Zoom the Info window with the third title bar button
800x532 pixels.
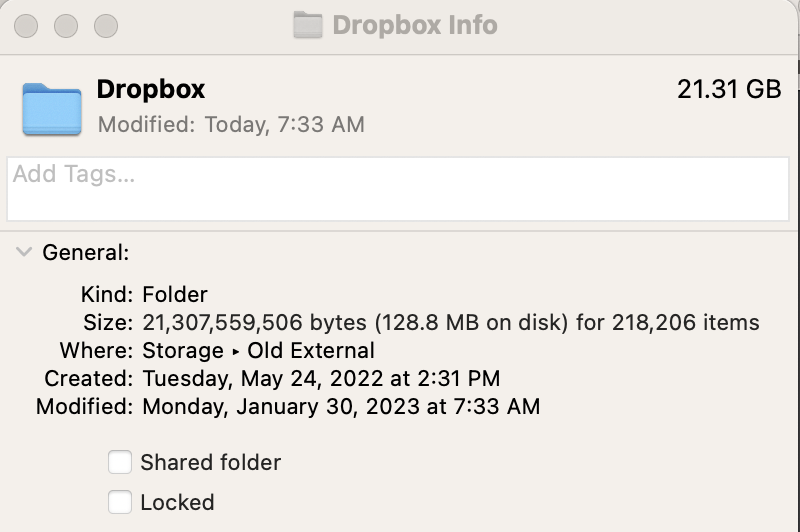point(104,25)
